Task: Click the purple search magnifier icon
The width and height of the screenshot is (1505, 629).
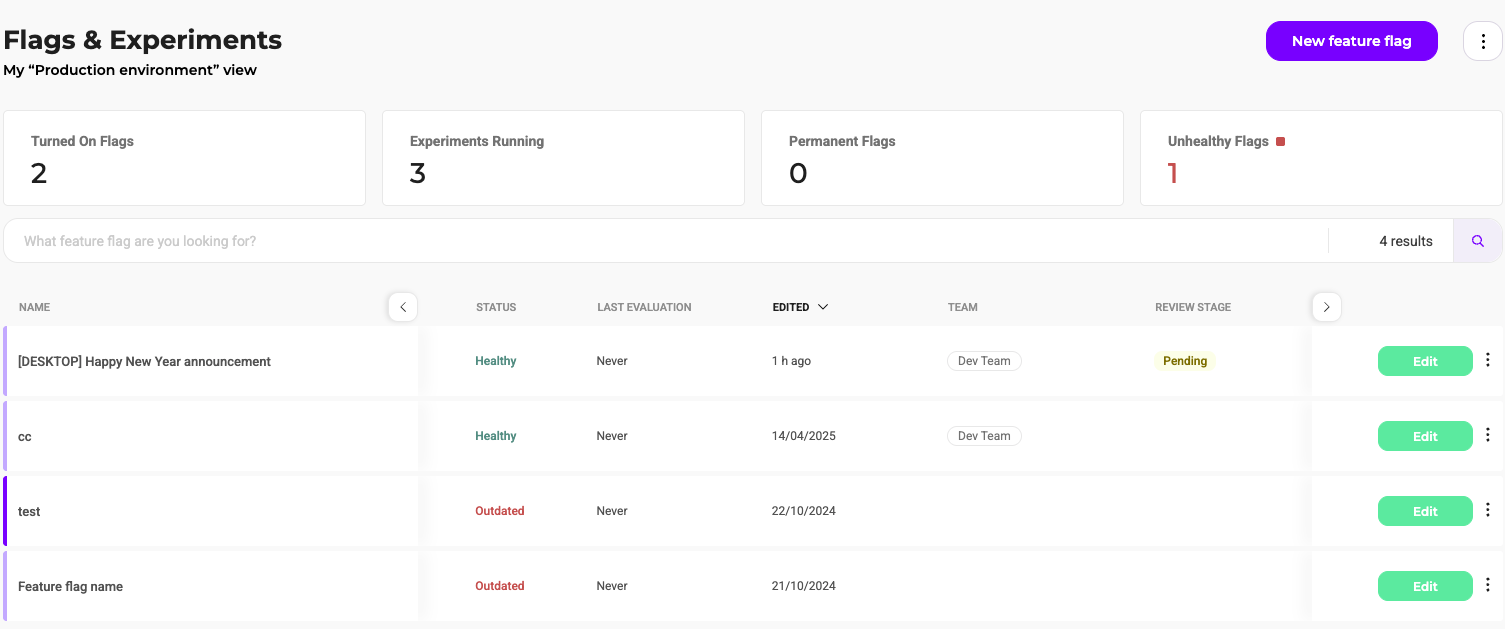Action: tap(1477, 241)
